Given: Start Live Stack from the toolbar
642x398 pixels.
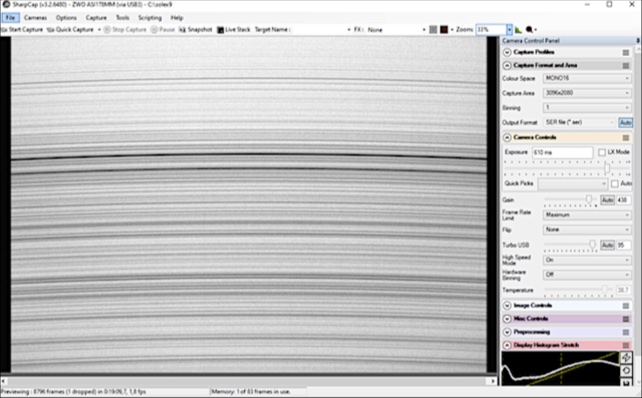Looking at the screenshot, I should (233, 29).
